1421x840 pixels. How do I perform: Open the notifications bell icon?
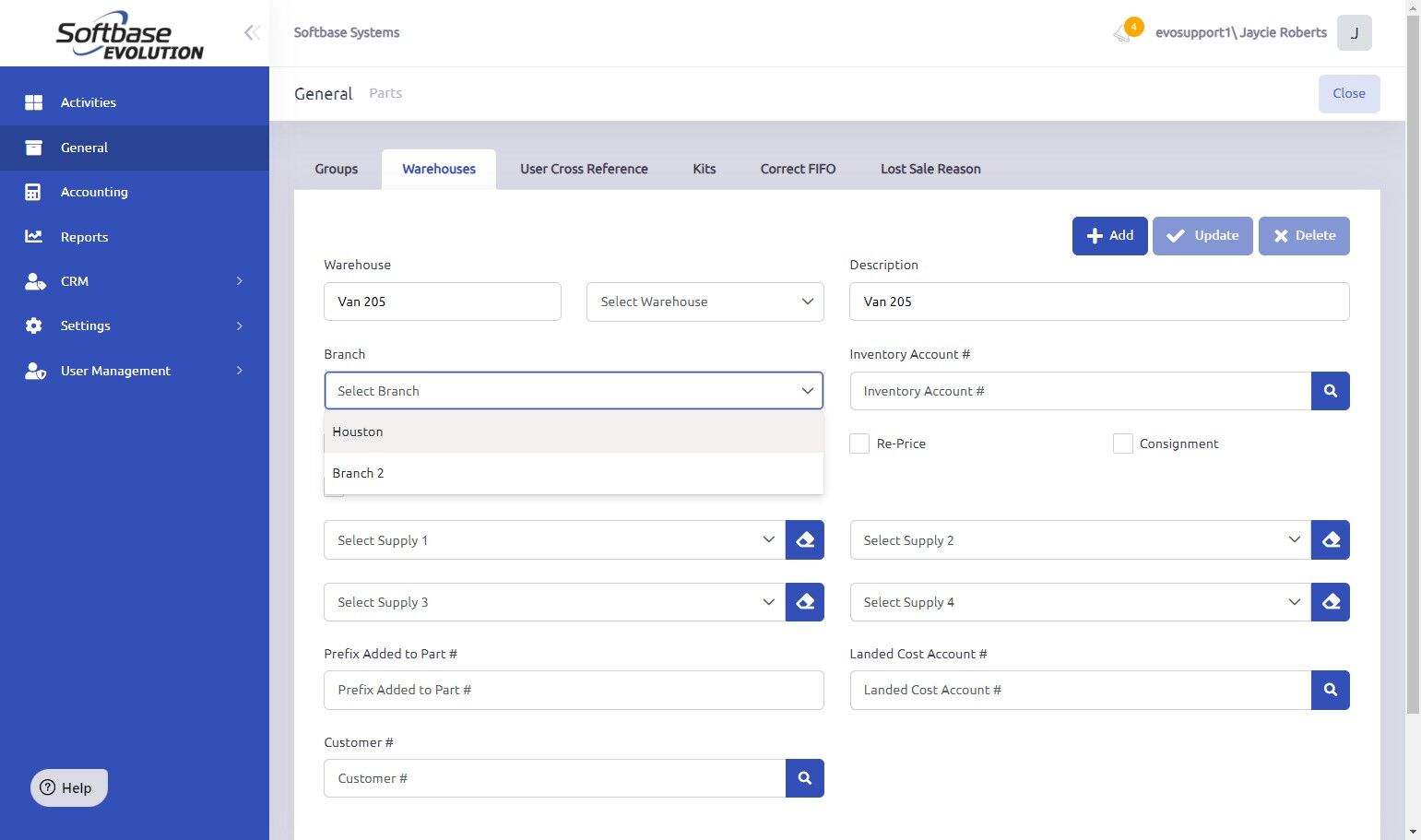(1123, 33)
